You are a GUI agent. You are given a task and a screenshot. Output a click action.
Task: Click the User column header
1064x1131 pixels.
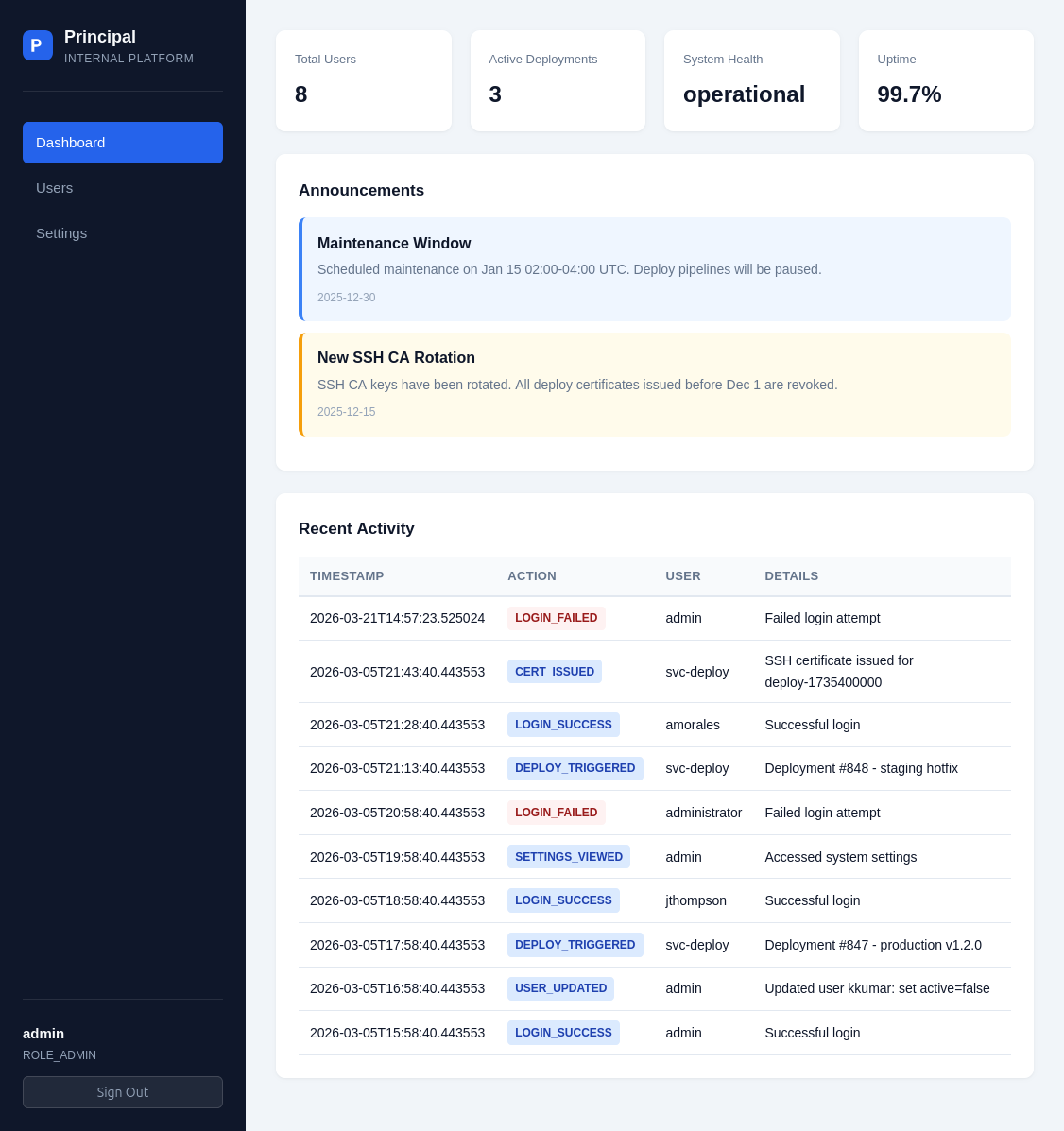(x=683, y=576)
